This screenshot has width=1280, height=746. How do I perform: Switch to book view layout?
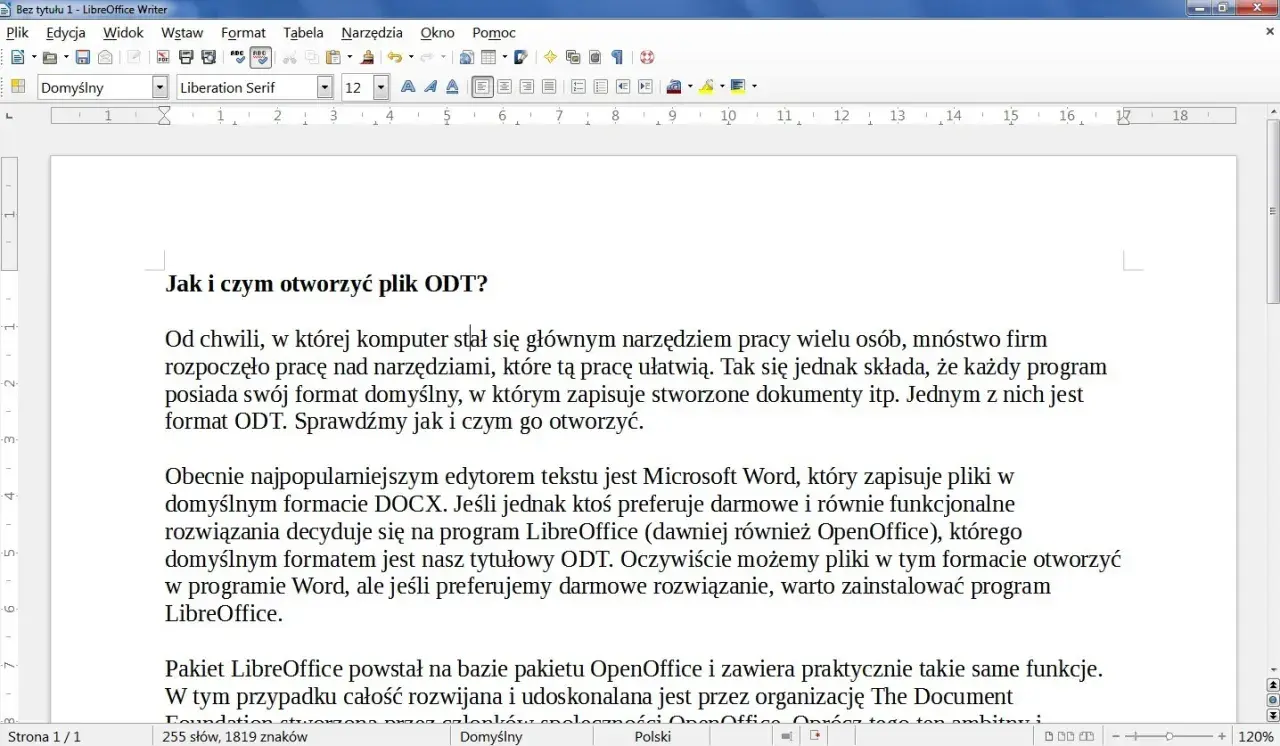pos(1085,737)
